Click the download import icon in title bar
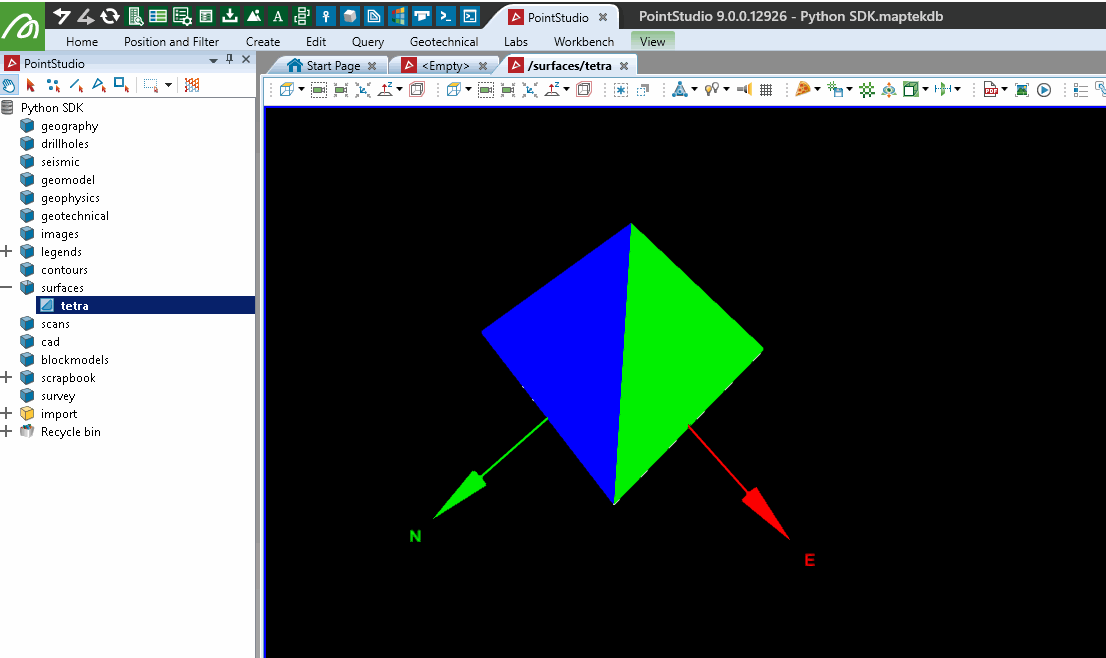The width and height of the screenshot is (1106, 658). (229, 16)
